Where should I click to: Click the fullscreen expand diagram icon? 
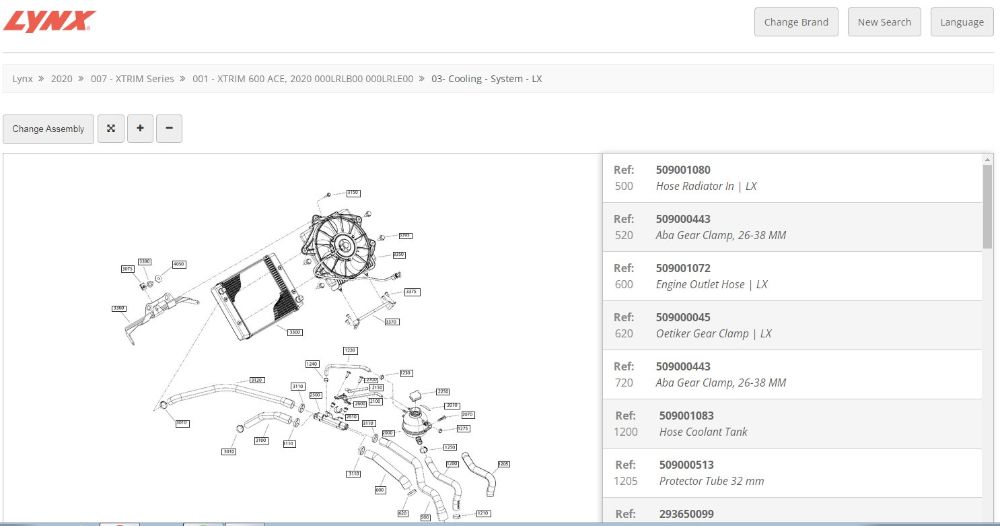pyautogui.click(x=111, y=129)
